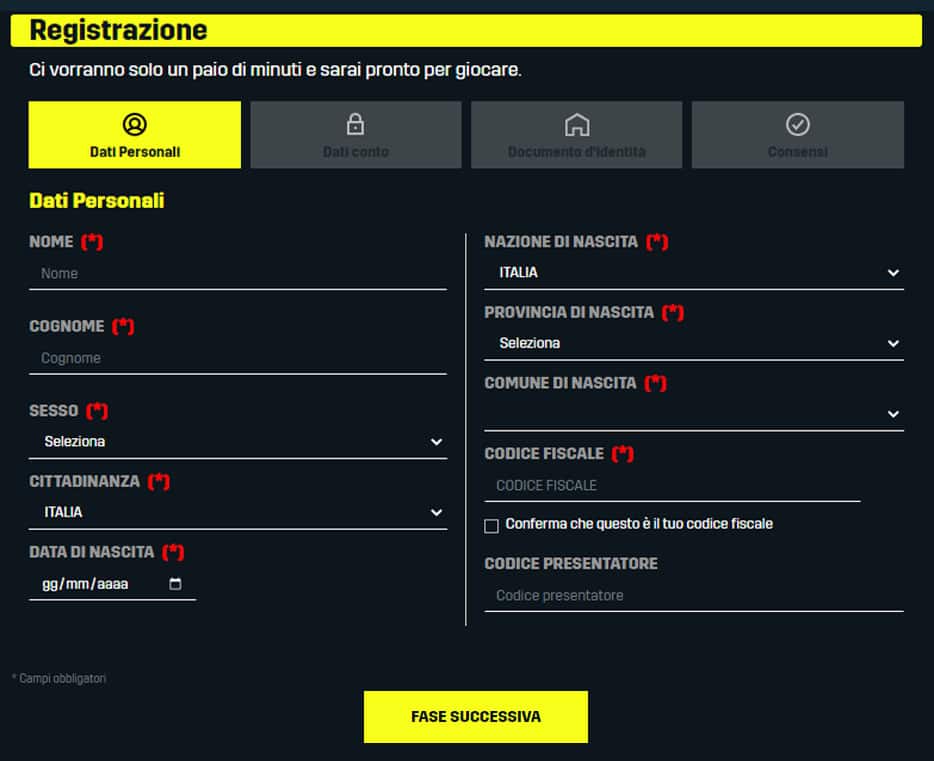Click the chevron on the Cittadinanza dropdown

pos(435,511)
